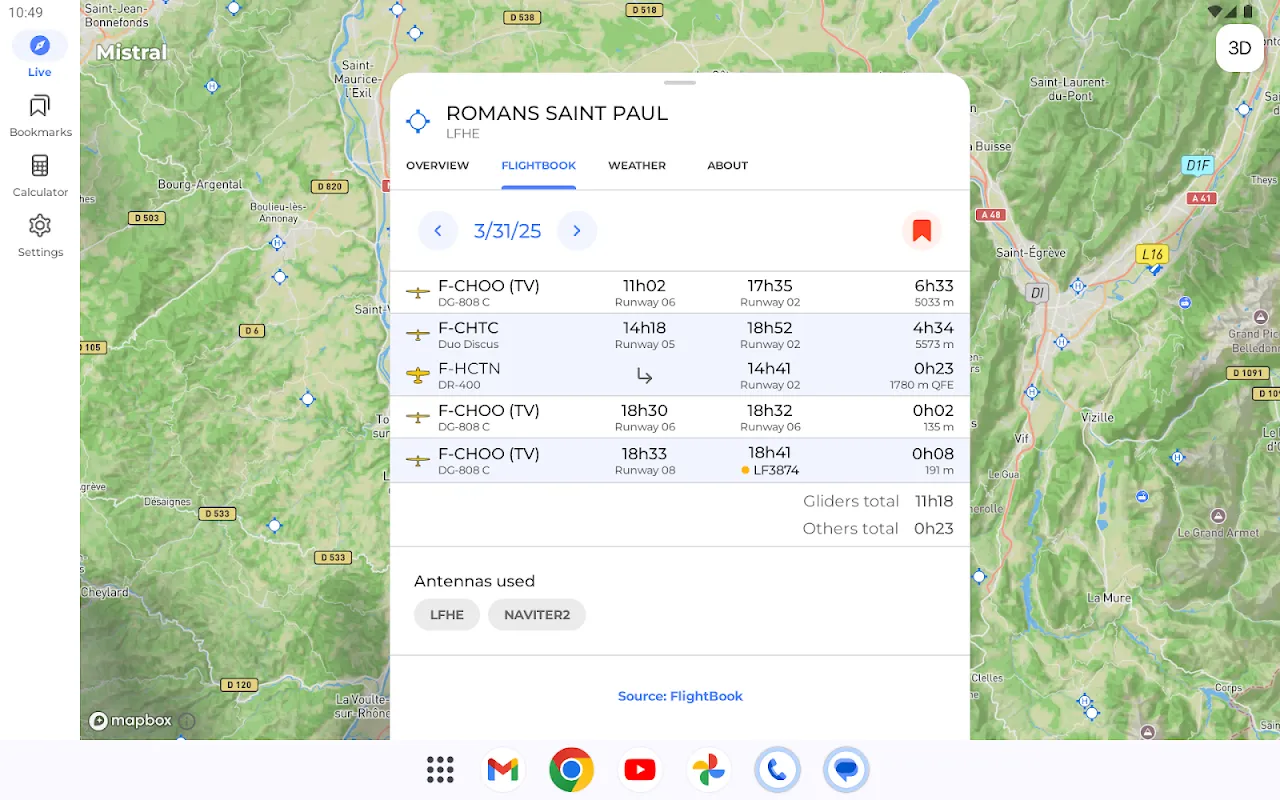The width and height of the screenshot is (1280, 800).
Task: Click the tow arrow icon on the F-HCTN row
Action: tap(645, 376)
